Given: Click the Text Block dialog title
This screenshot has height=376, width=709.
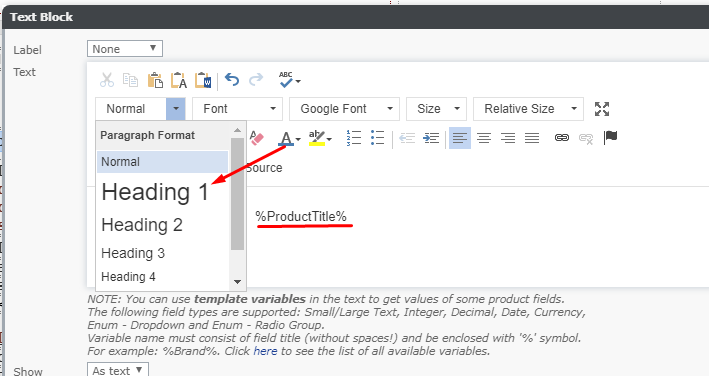Looking at the screenshot, I should tap(42, 17).
